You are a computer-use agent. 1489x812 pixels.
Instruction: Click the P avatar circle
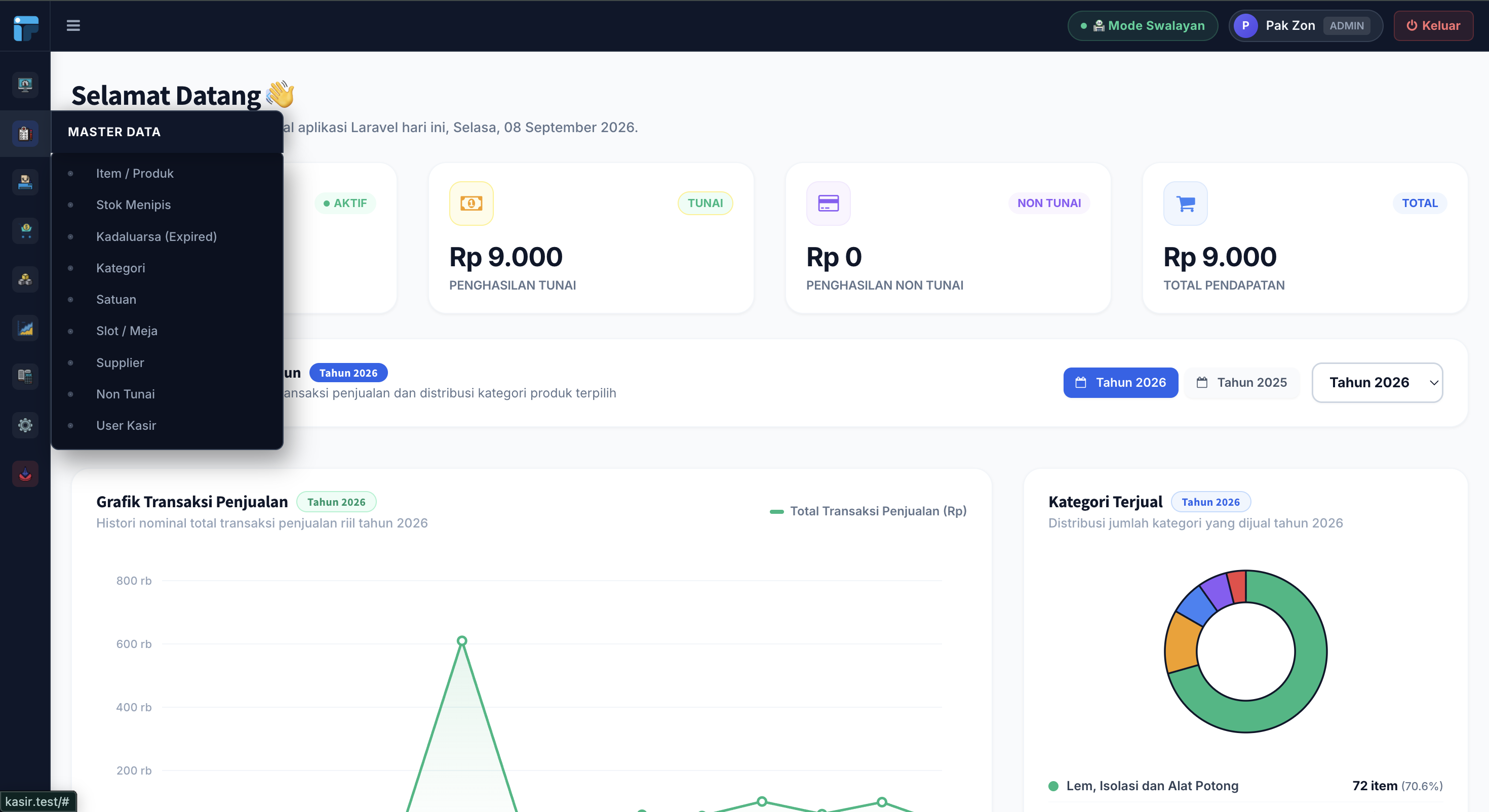[1246, 25]
